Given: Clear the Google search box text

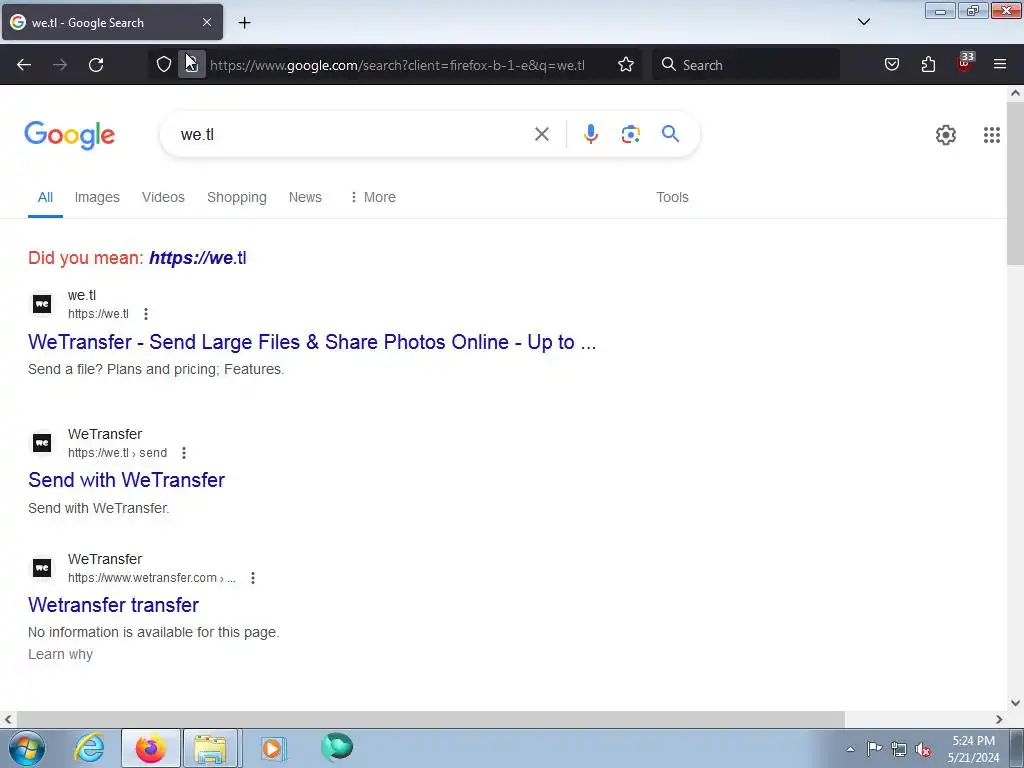Looking at the screenshot, I should tap(541, 134).
